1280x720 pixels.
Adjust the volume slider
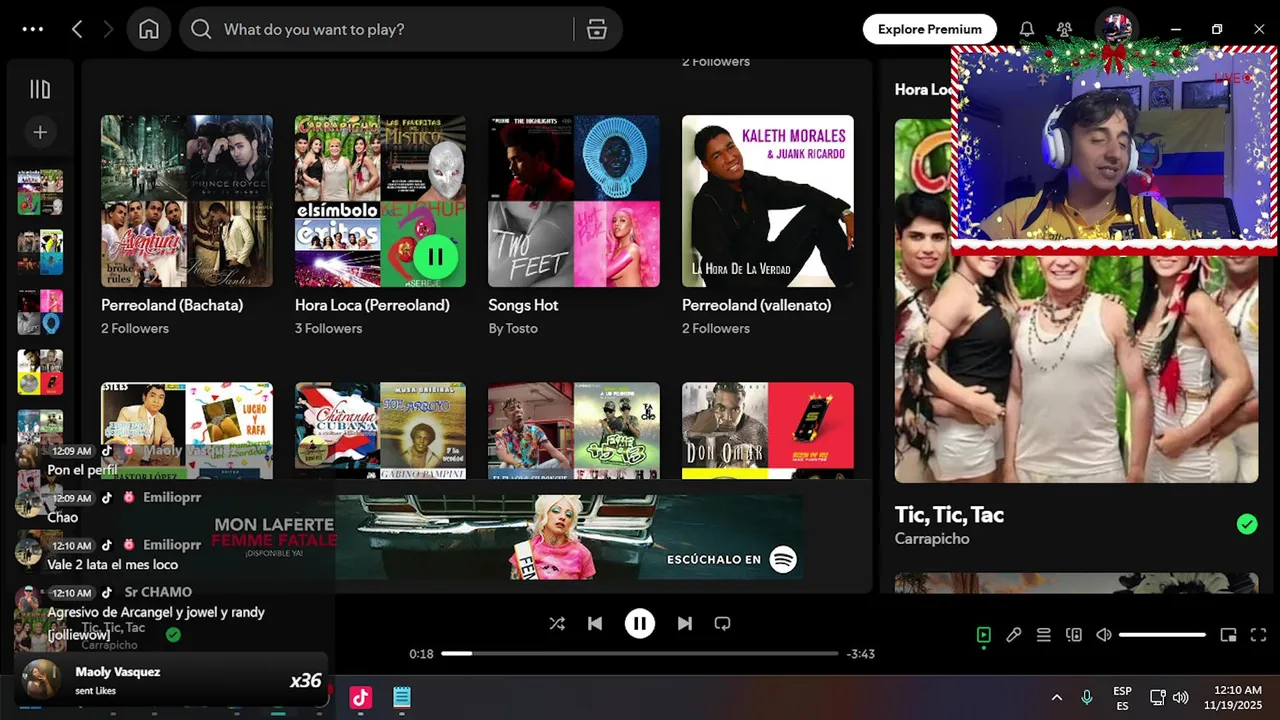click(1162, 635)
